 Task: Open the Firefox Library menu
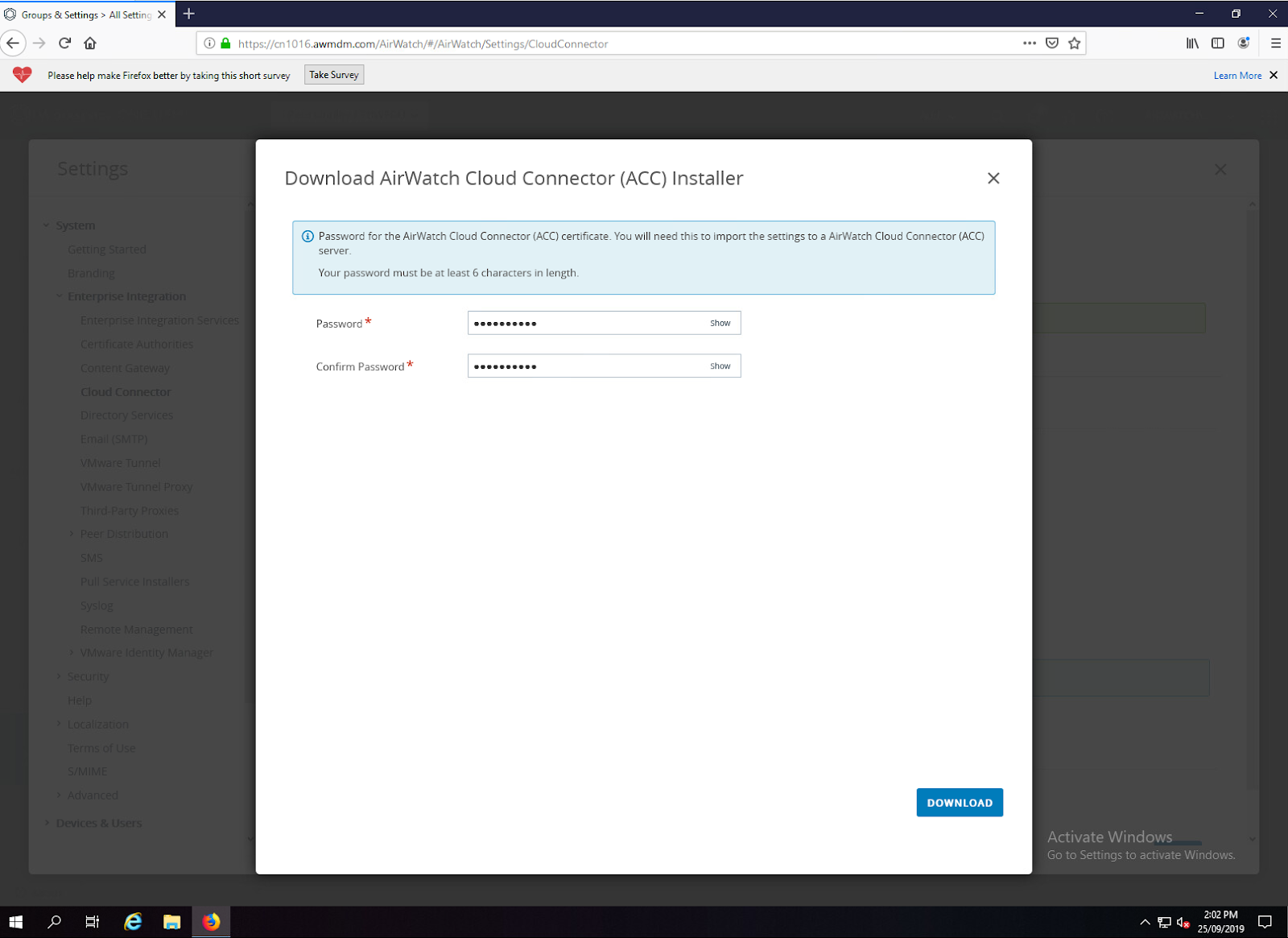pyautogui.click(x=1192, y=43)
